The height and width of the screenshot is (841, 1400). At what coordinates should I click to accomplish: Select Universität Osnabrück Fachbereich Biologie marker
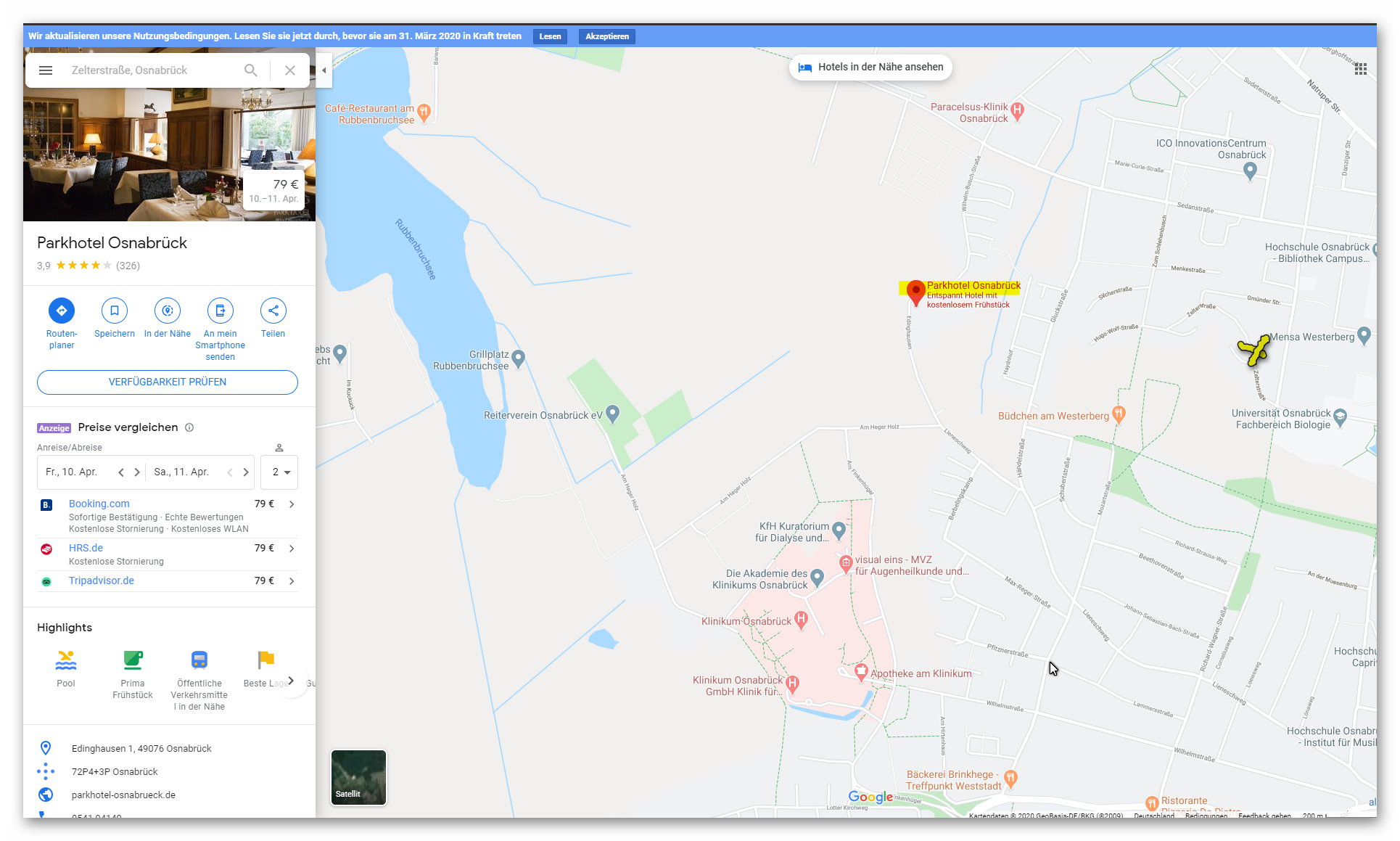[x=1341, y=417]
